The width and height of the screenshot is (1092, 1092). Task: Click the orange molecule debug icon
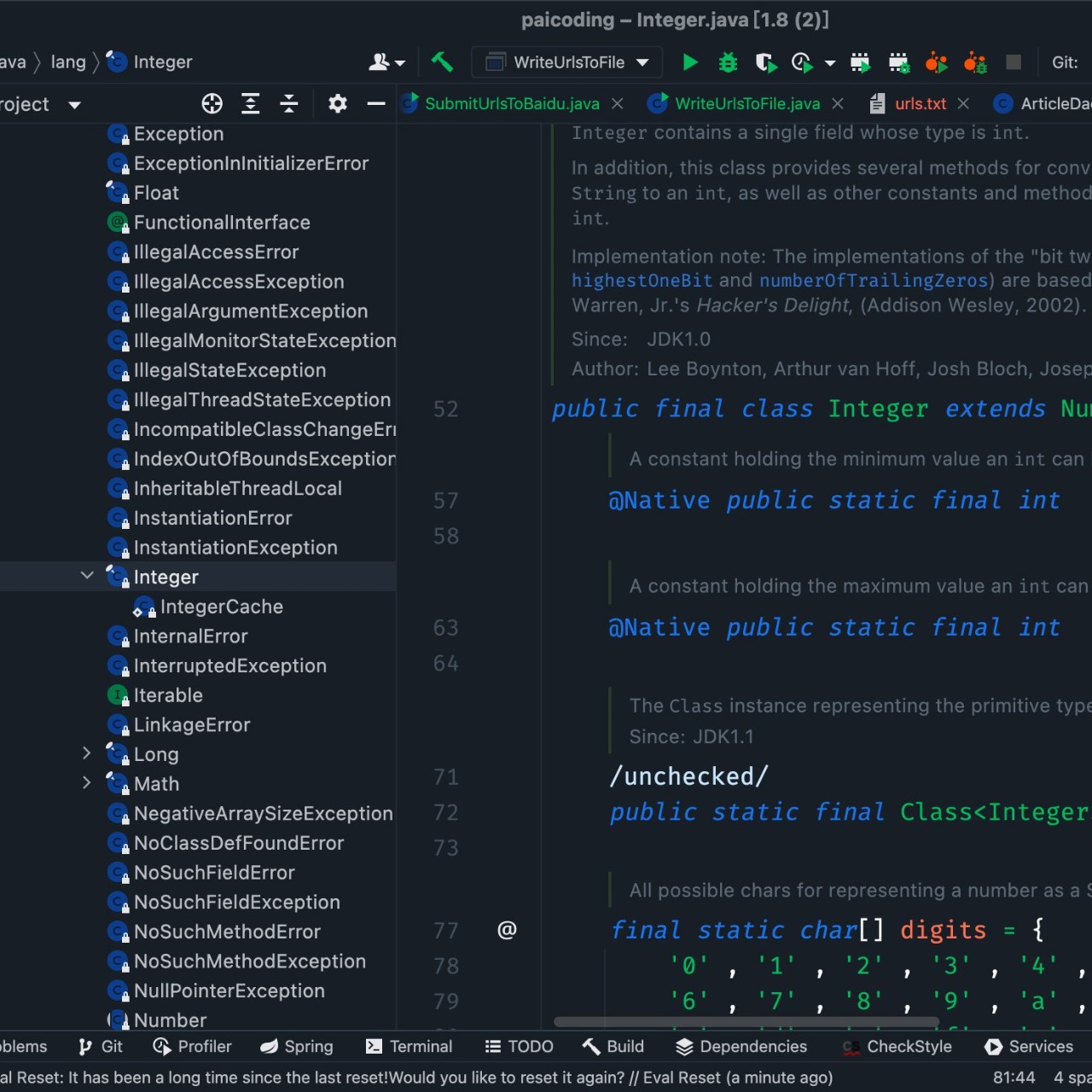(x=975, y=62)
